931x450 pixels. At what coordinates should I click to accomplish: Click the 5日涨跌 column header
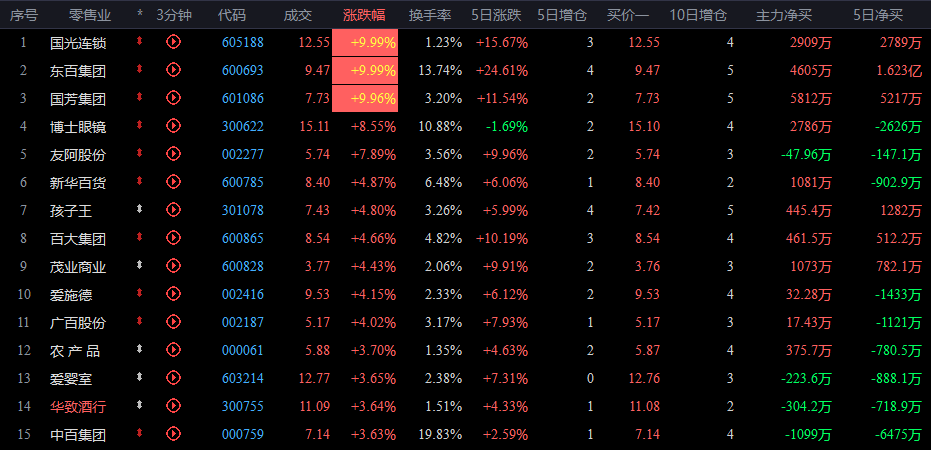tap(496, 15)
